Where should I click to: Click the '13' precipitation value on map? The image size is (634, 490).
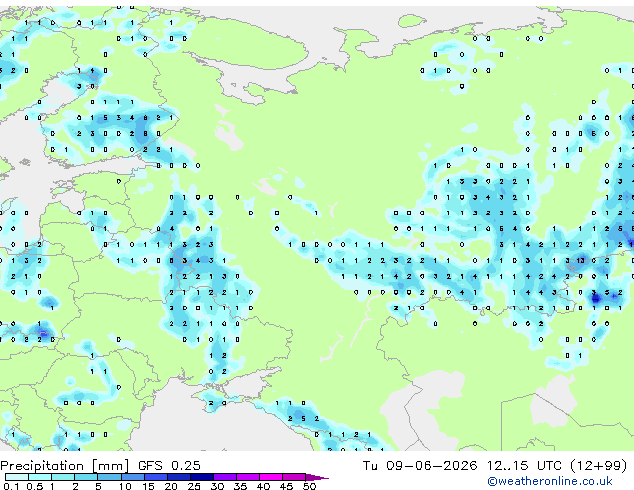(580, 260)
